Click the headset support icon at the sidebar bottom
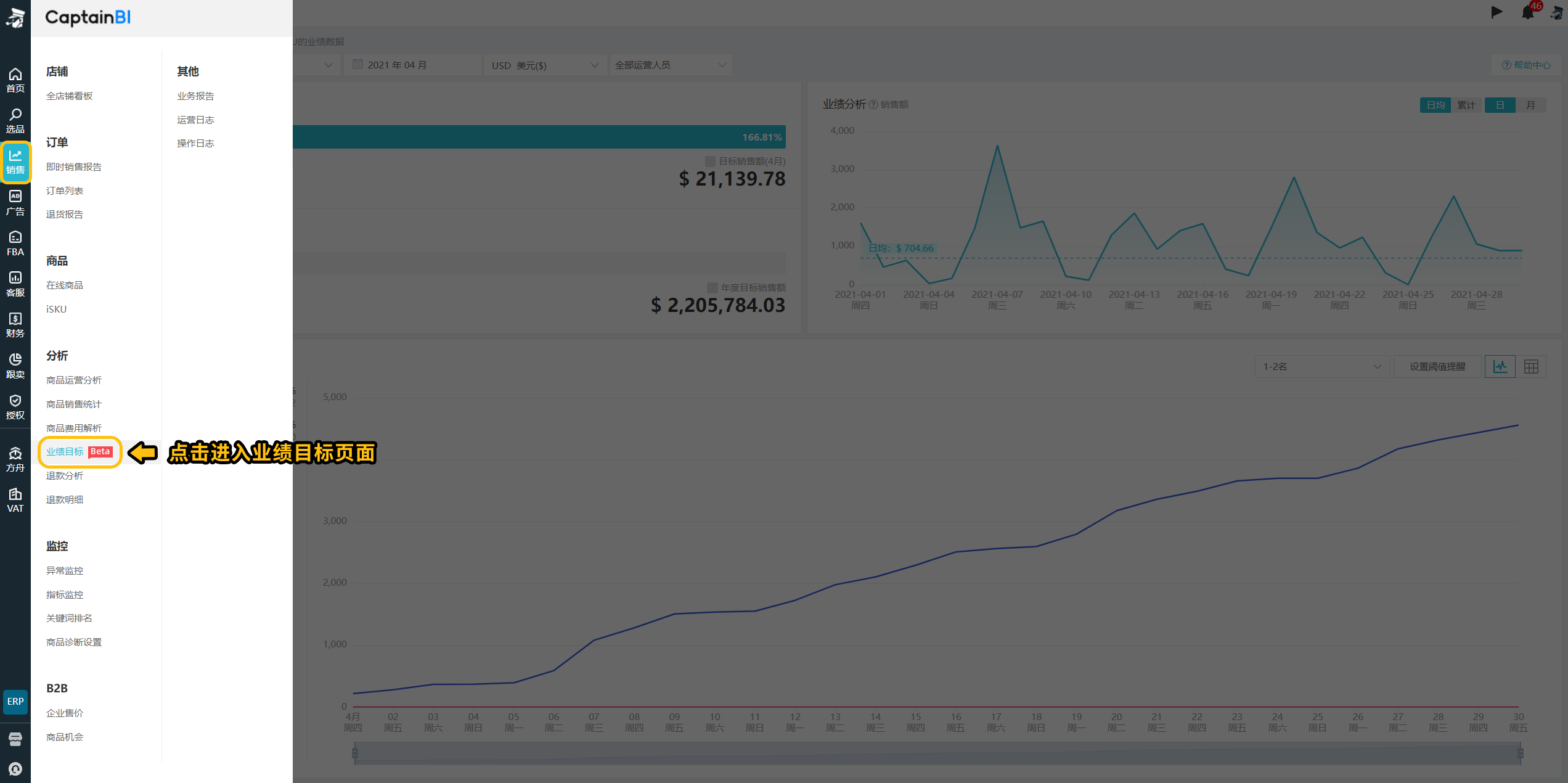 pos(15,769)
